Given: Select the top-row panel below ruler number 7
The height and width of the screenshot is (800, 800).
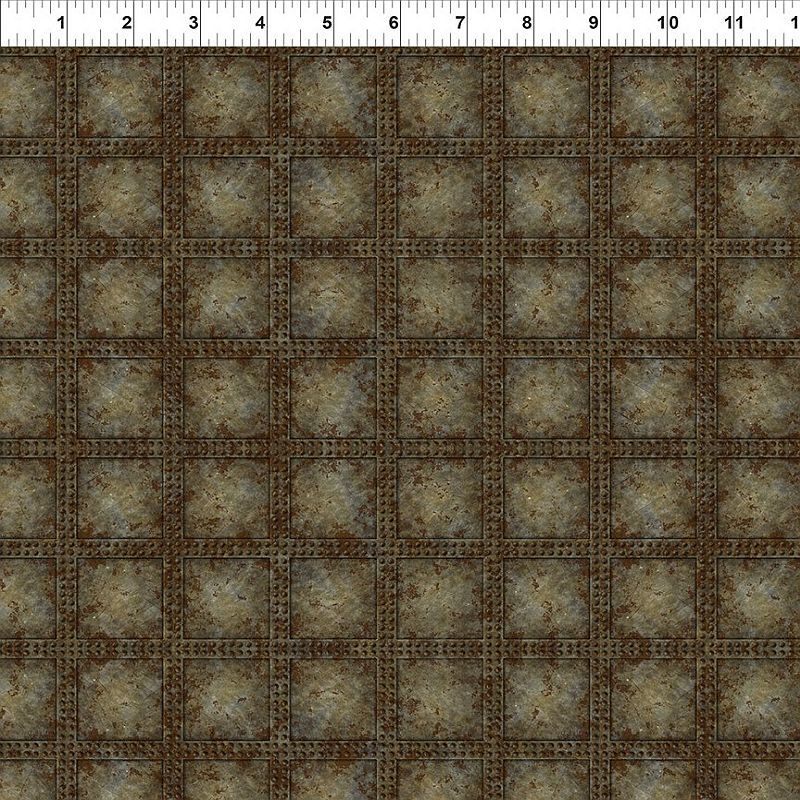Looking at the screenshot, I should 440,96.
